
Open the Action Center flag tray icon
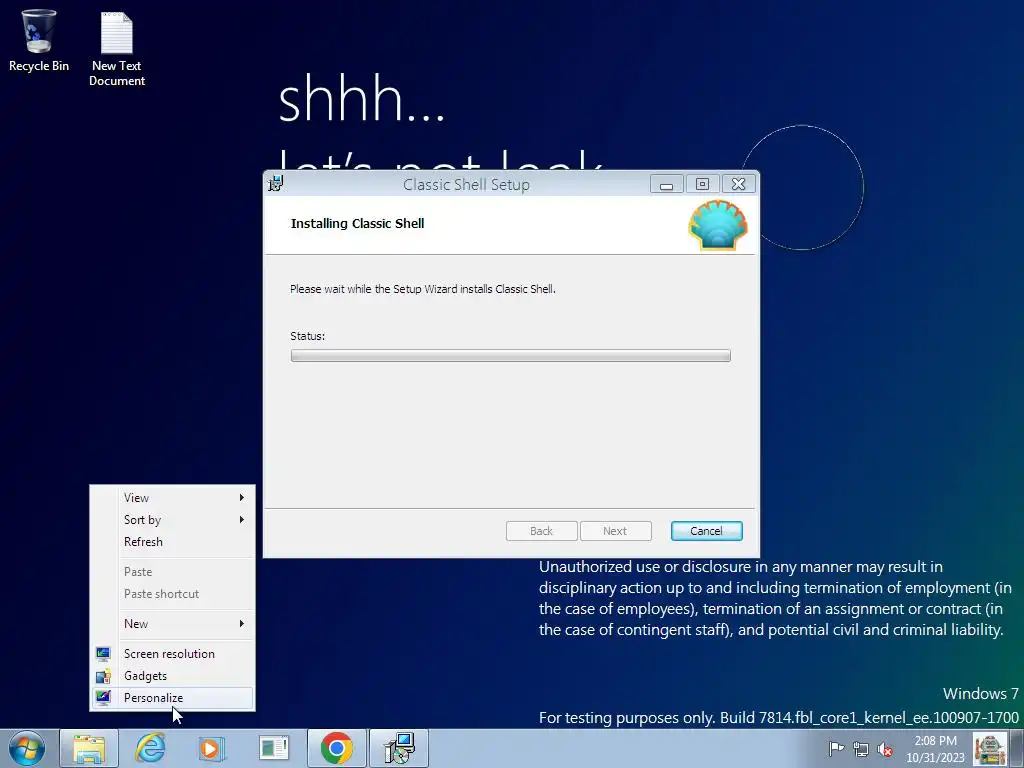[x=836, y=748]
